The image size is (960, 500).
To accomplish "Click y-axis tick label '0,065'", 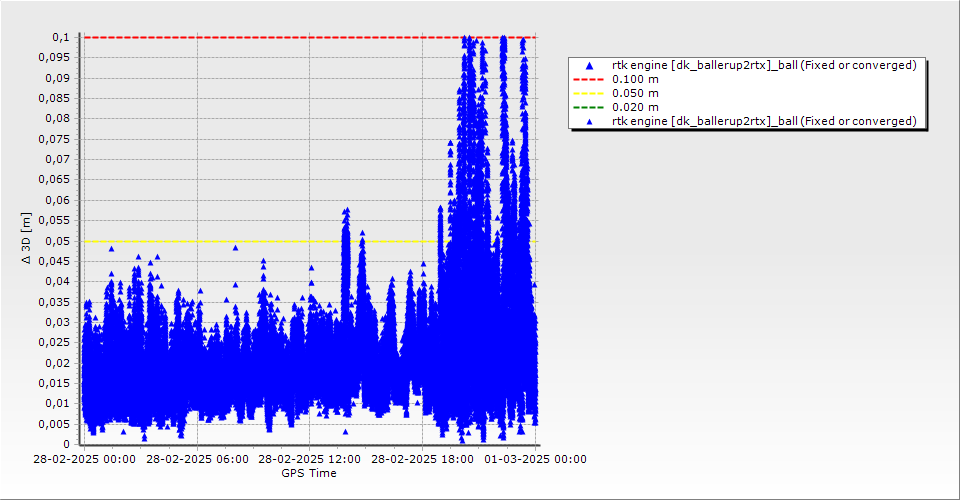I will (x=54, y=179).
